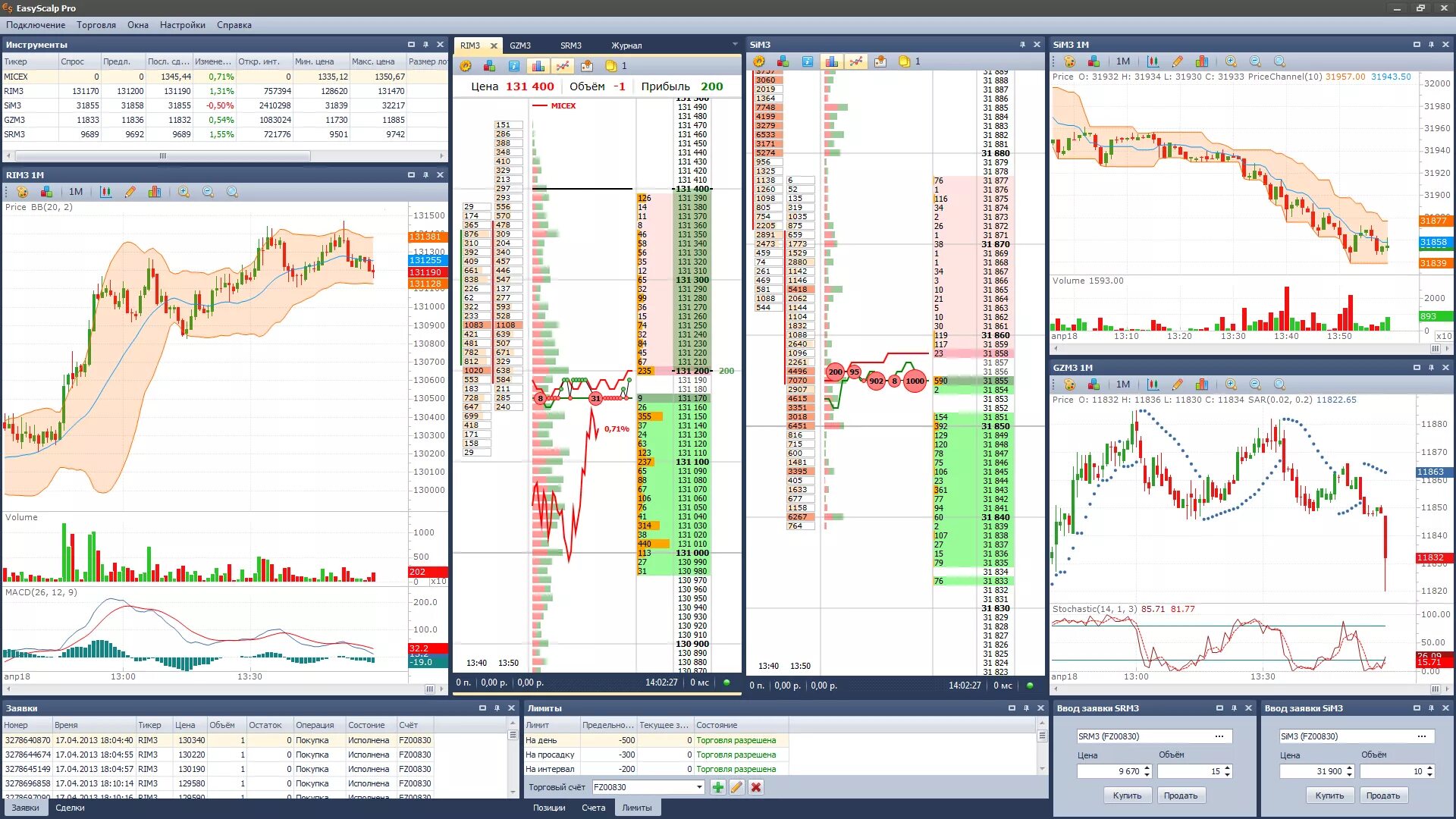The height and width of the screenshot is (819, 1456).
Task: Switch to Сделки tab
Action: (70, 808)
